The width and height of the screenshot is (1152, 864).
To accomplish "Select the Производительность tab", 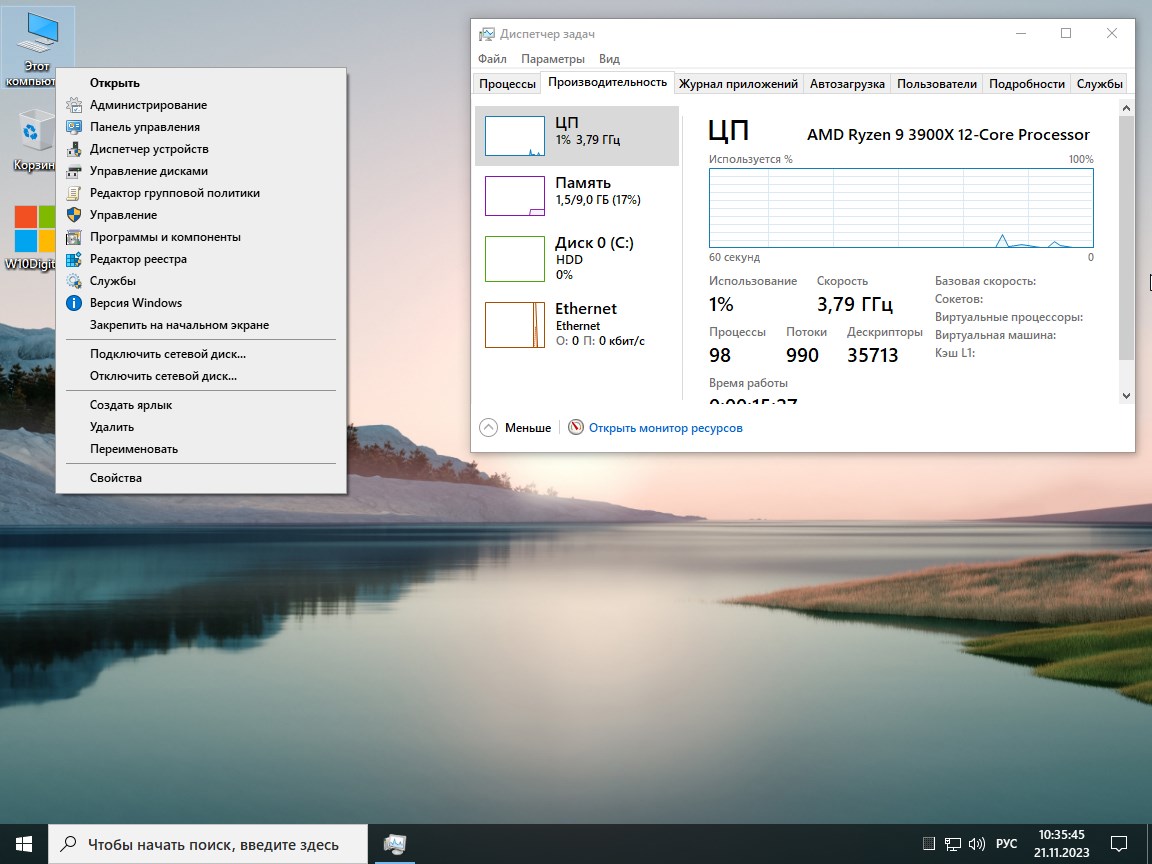I will [x=608, y=82].
